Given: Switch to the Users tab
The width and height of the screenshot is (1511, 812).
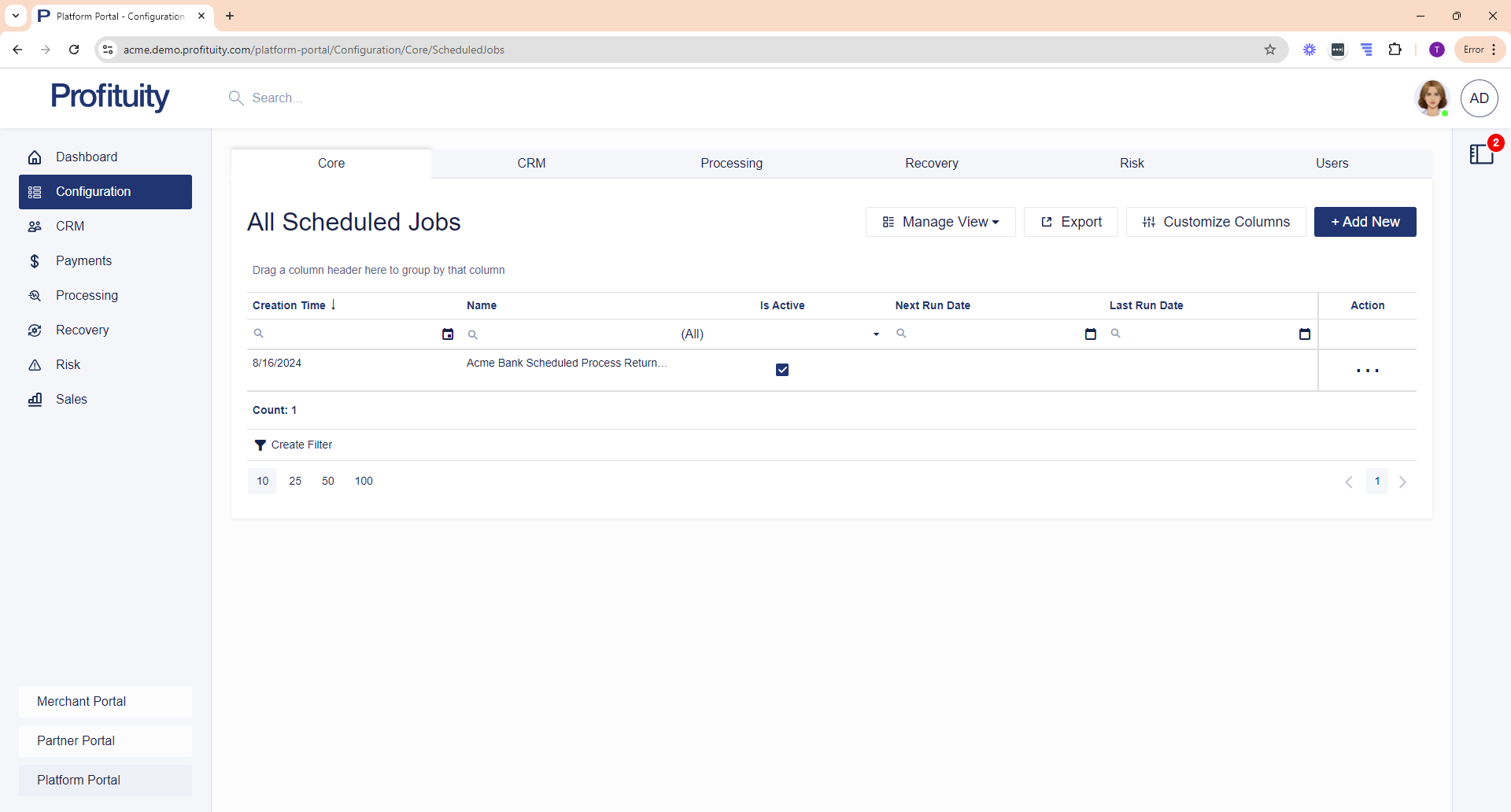Looking at the screenshot, I should [x=1332, y=164].
